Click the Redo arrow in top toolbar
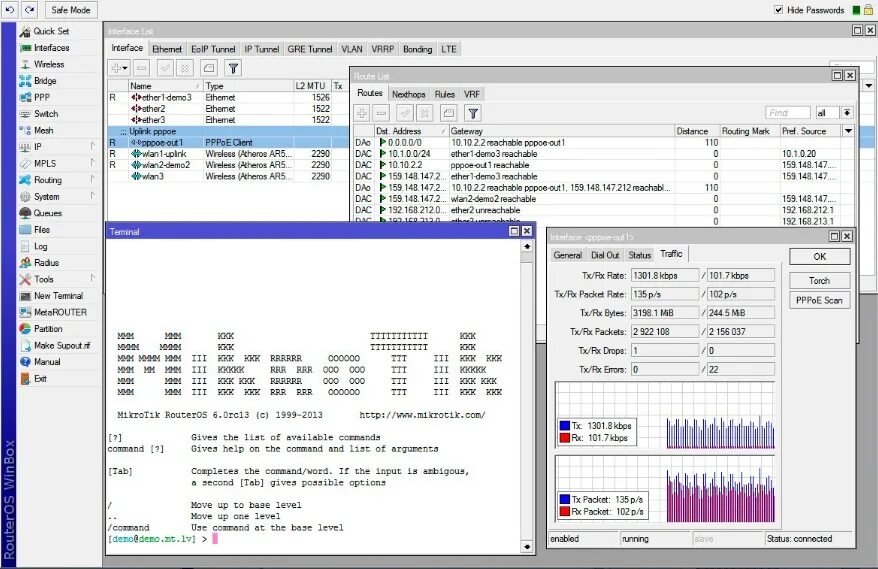 30,10
